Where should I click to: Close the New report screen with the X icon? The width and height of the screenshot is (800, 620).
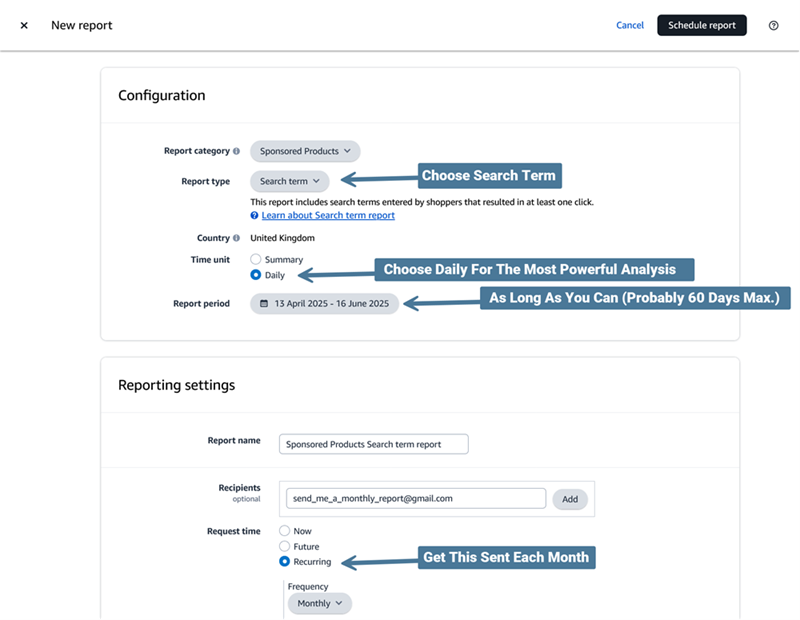(x=24, y=25)
